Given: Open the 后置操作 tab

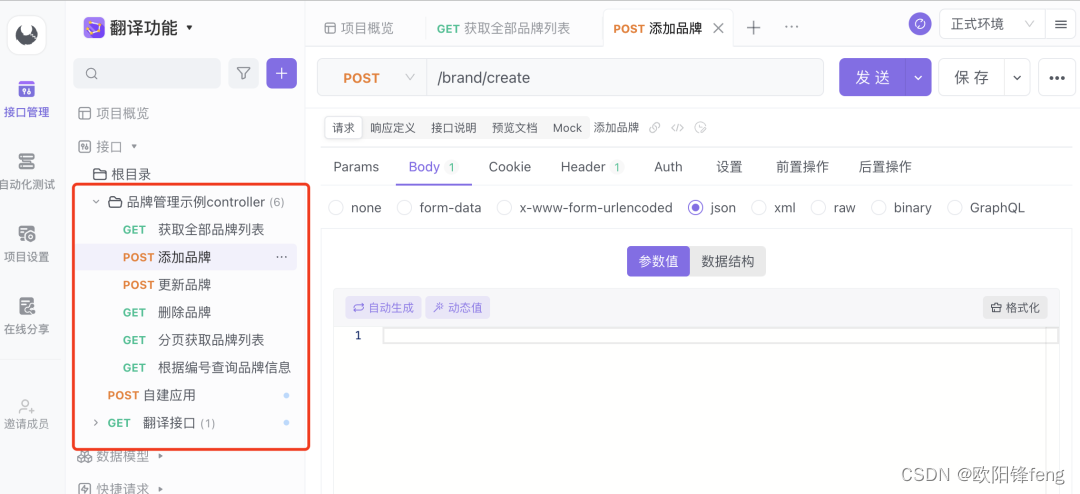Looking at the screenshot, I should (x=885, y=167).
